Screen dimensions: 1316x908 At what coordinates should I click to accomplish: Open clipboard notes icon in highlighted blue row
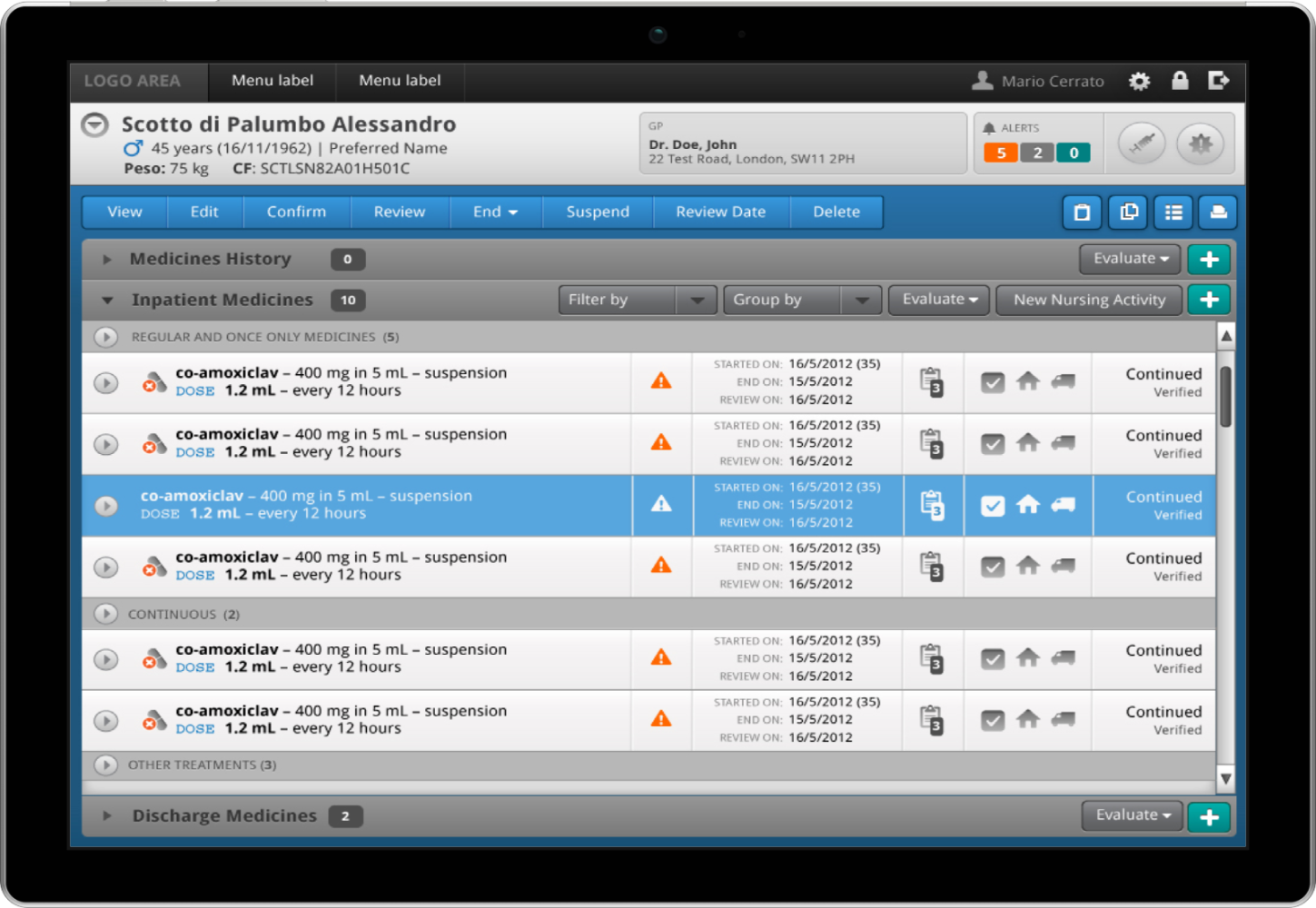point(932,505)
